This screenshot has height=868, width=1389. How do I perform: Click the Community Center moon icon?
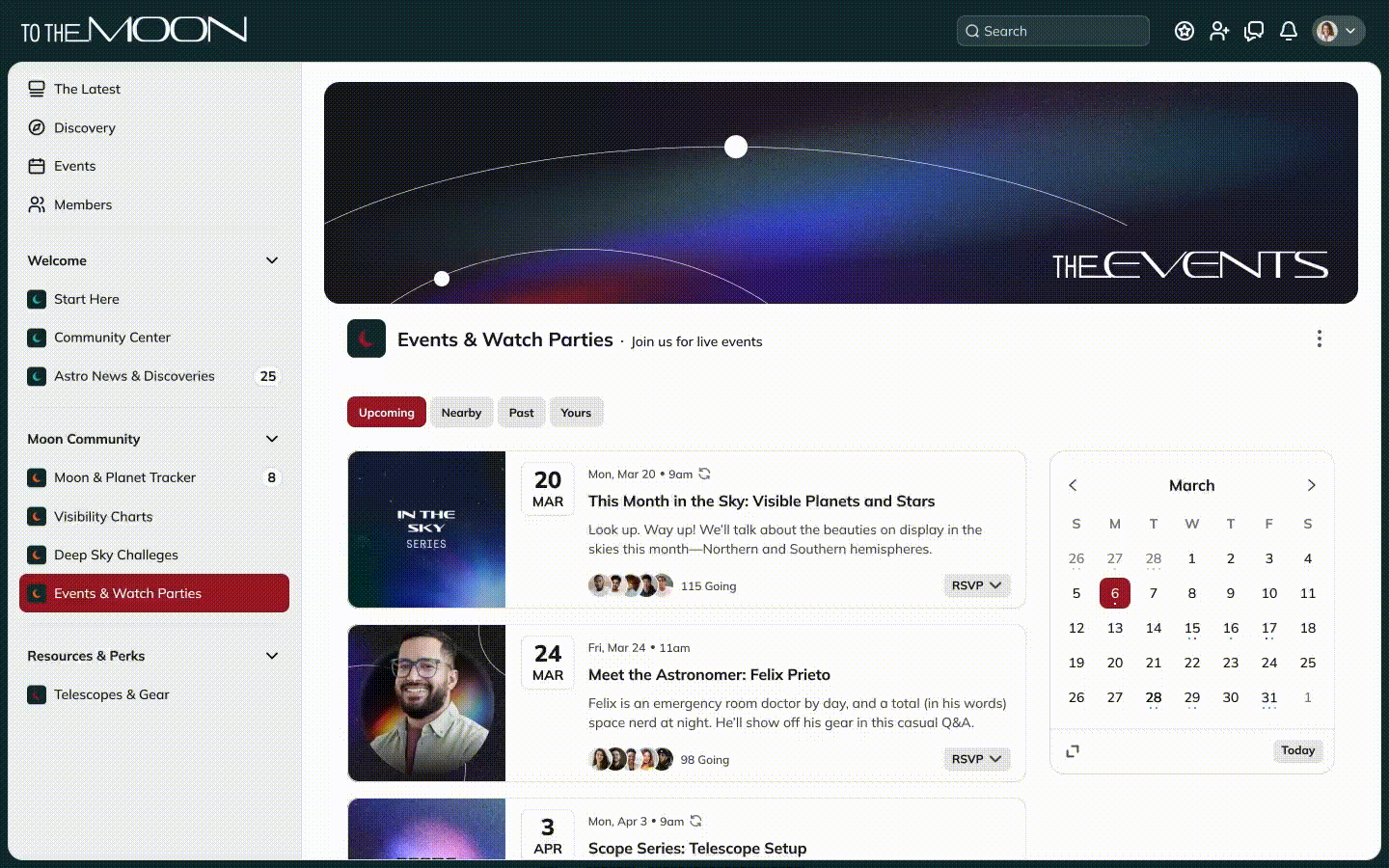[37, 338]
